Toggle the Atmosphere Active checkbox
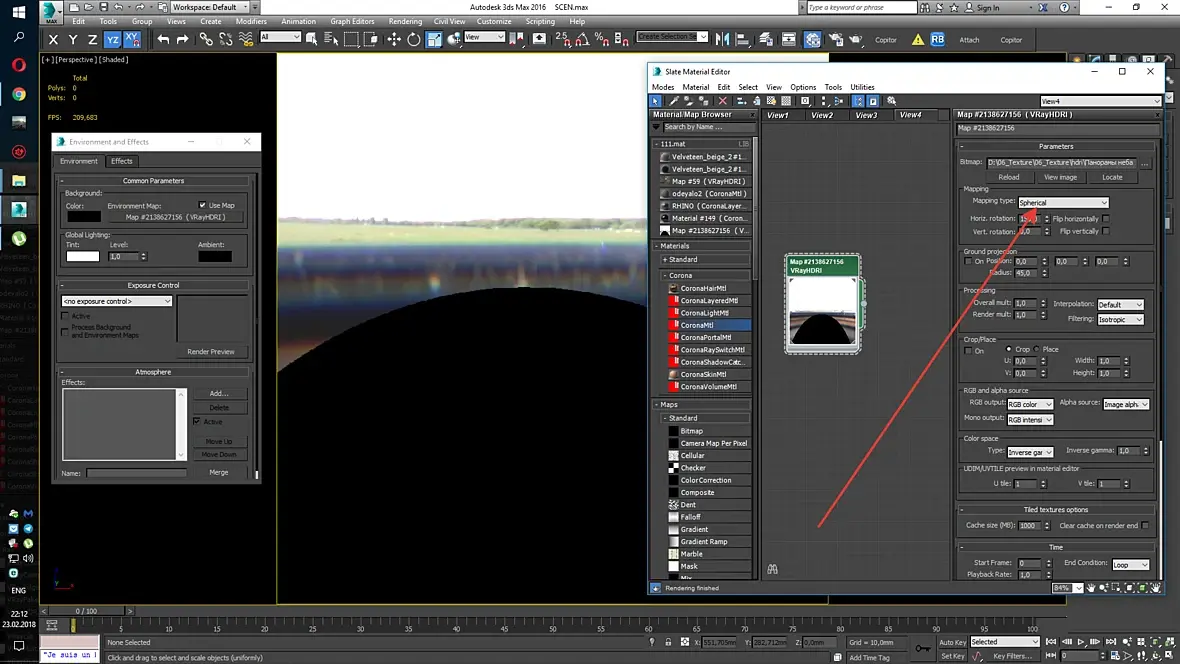 pos(197,422)
